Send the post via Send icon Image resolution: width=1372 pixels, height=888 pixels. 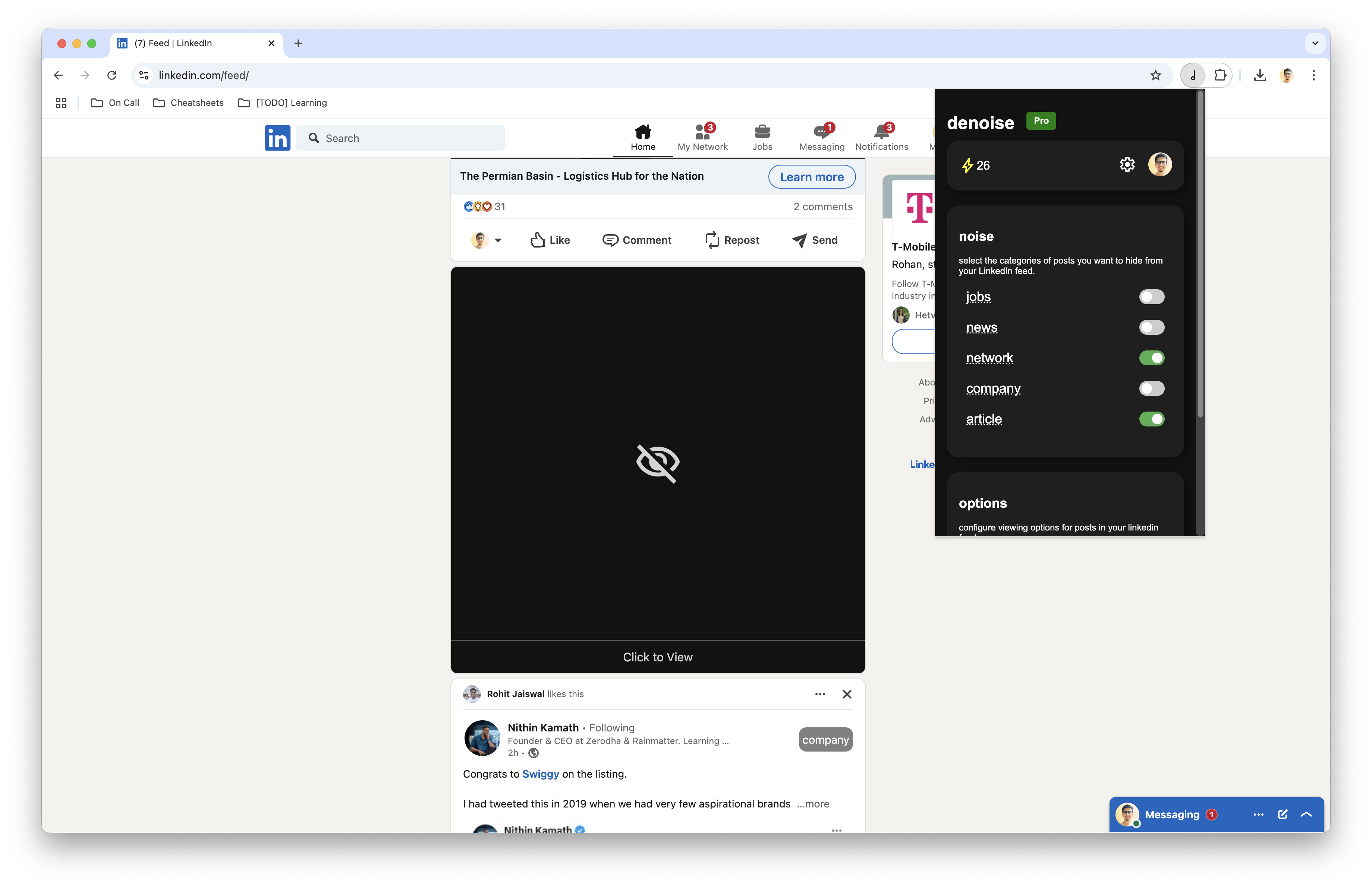pos(799,240)
